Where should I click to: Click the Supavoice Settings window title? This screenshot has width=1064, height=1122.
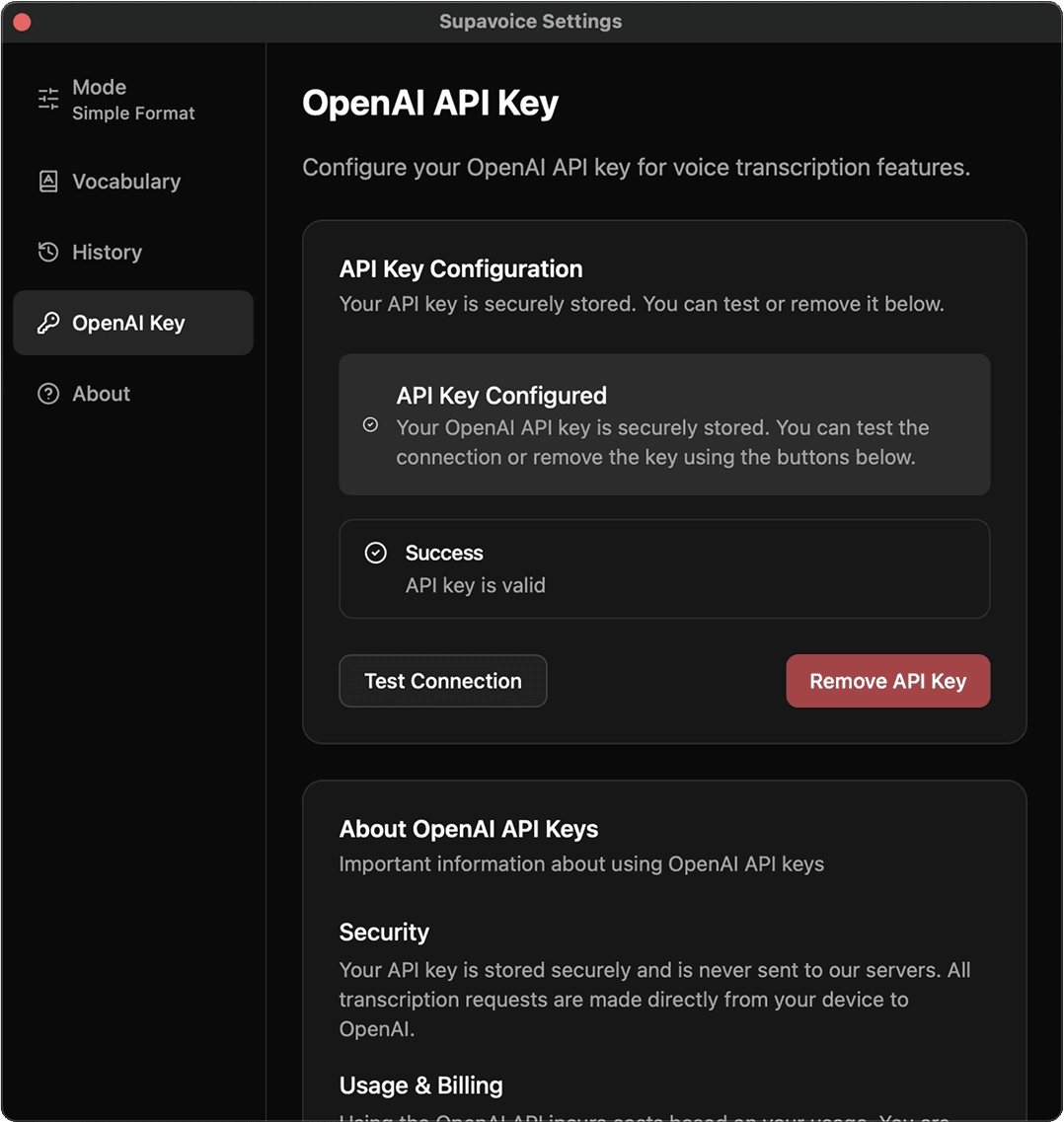[x=530, y=22]
